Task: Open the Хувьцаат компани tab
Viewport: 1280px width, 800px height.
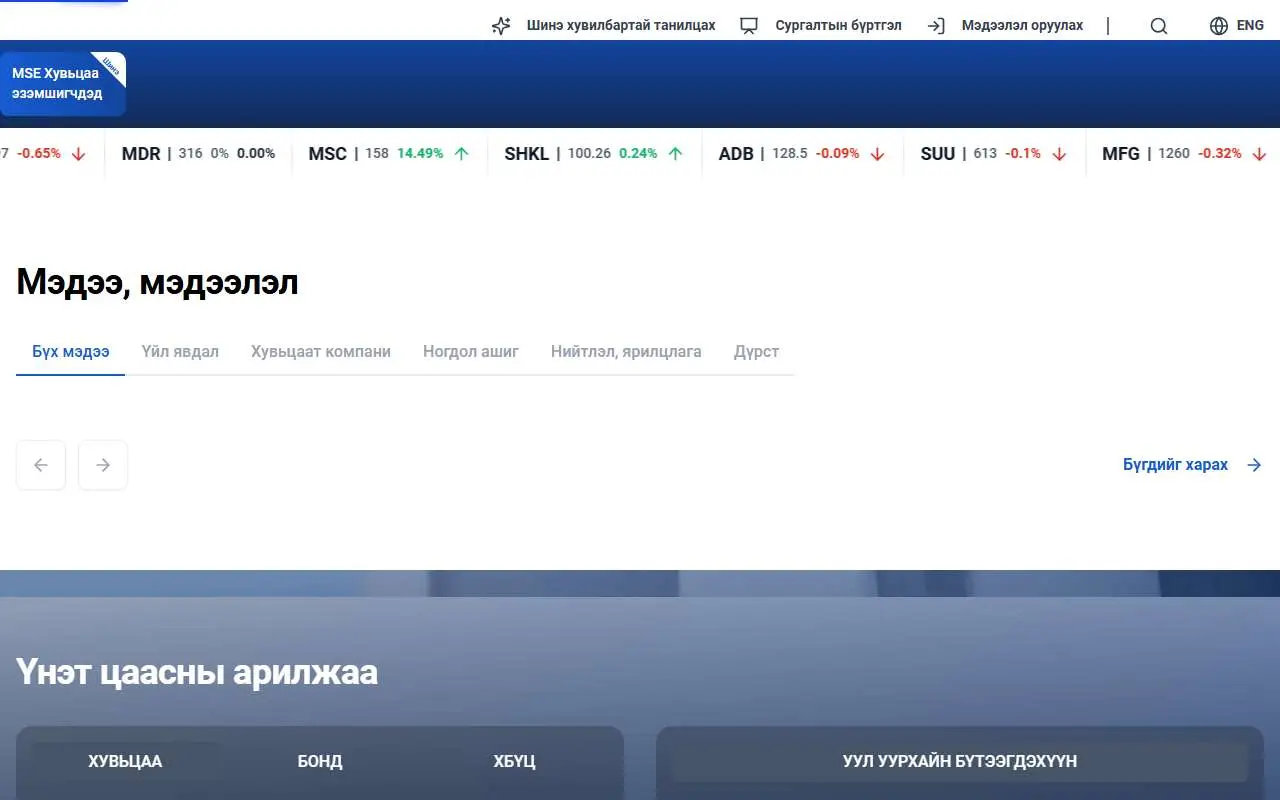Action: pos(321,352)
